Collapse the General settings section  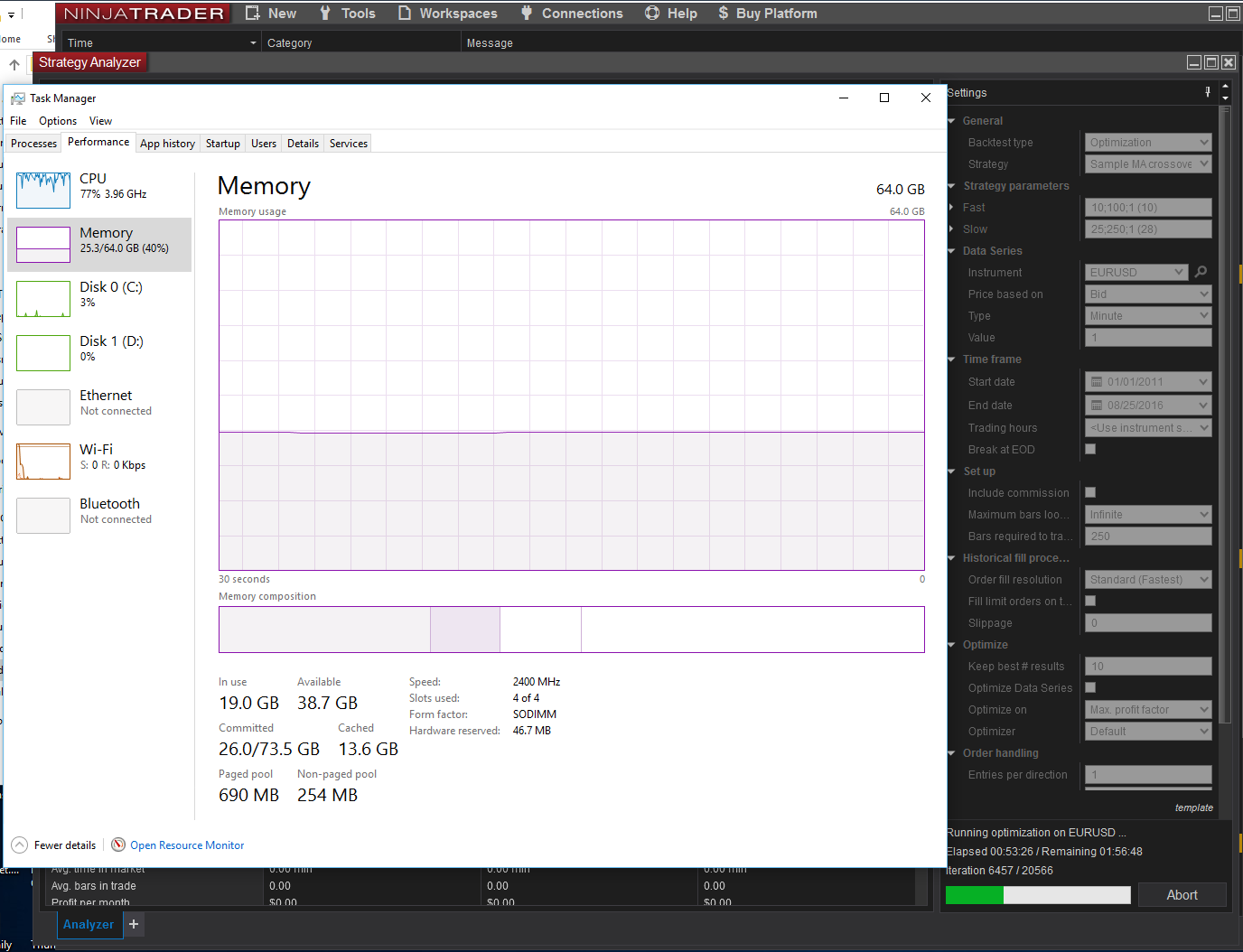pyautogui.click(x=951, y=121)
